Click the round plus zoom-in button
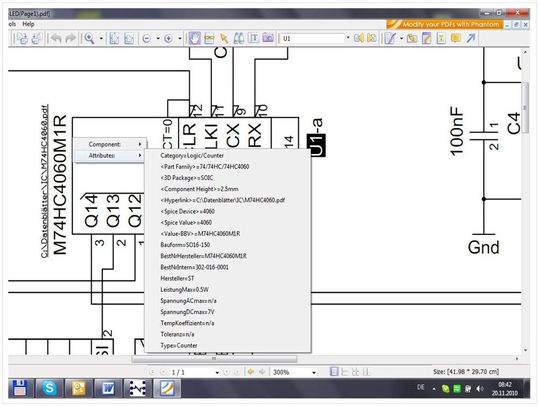Image resolution: width=540 pixels, height=407 pixels. click(x=168, y=39)
